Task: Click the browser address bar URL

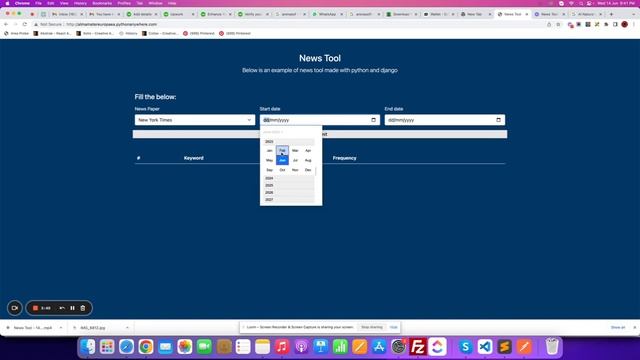Action: 111,24
